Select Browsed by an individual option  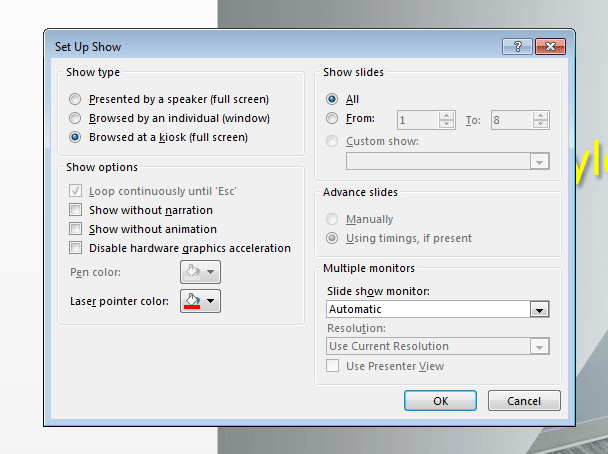[x=76, y=118]
